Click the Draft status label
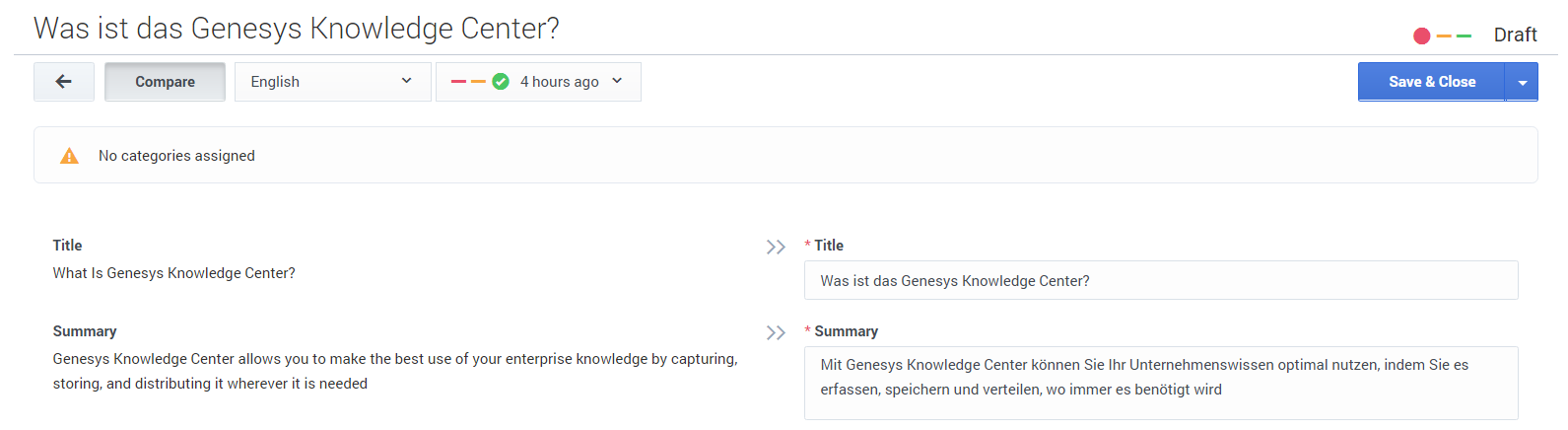1568x430 pixels. [1515, 36]
